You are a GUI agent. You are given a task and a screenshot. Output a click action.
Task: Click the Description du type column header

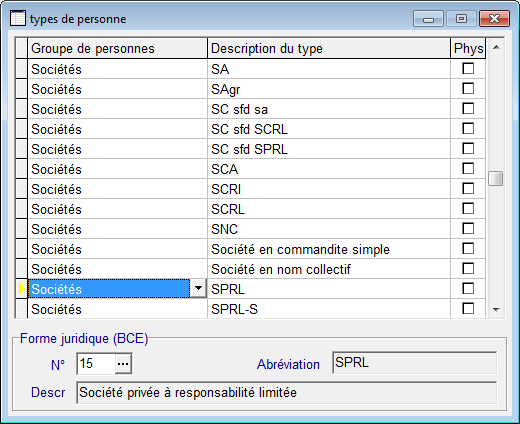tap(329, 49)
